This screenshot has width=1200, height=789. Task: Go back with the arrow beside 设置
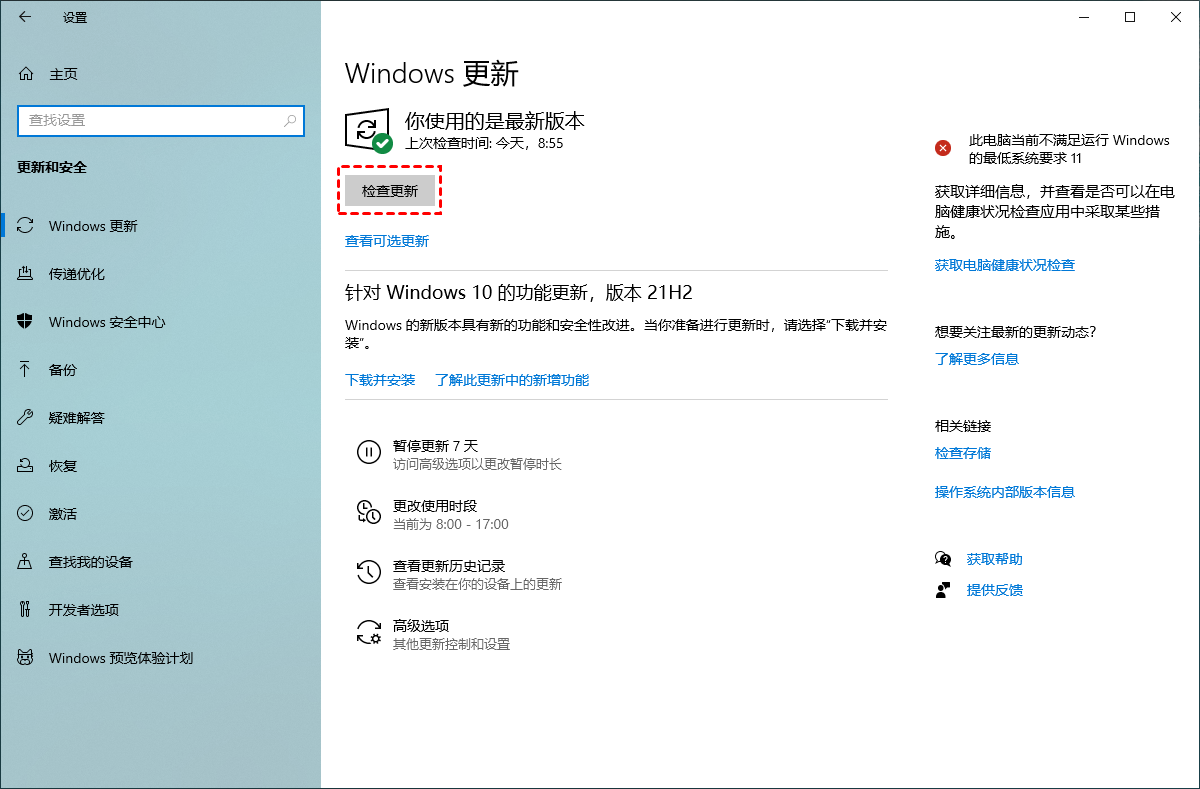(x=25, y=17)
